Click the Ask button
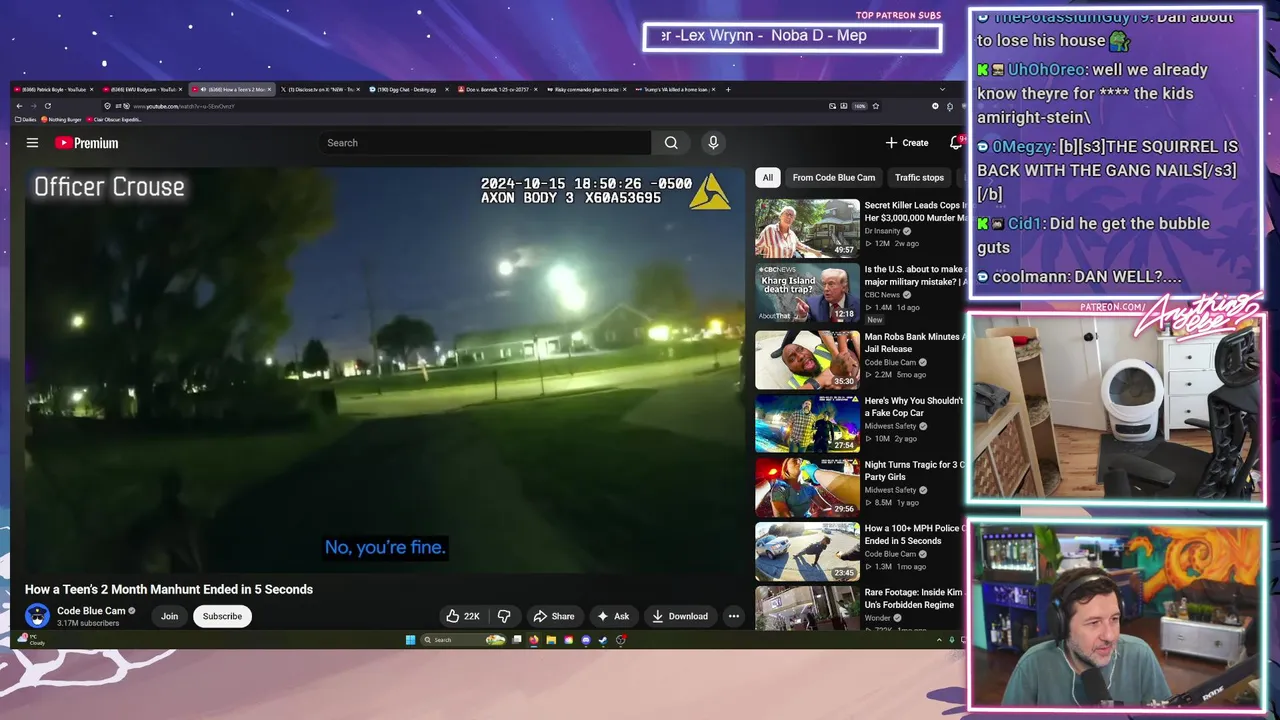This screenshot has height=720, width=1280. click(x=613, y=616)
